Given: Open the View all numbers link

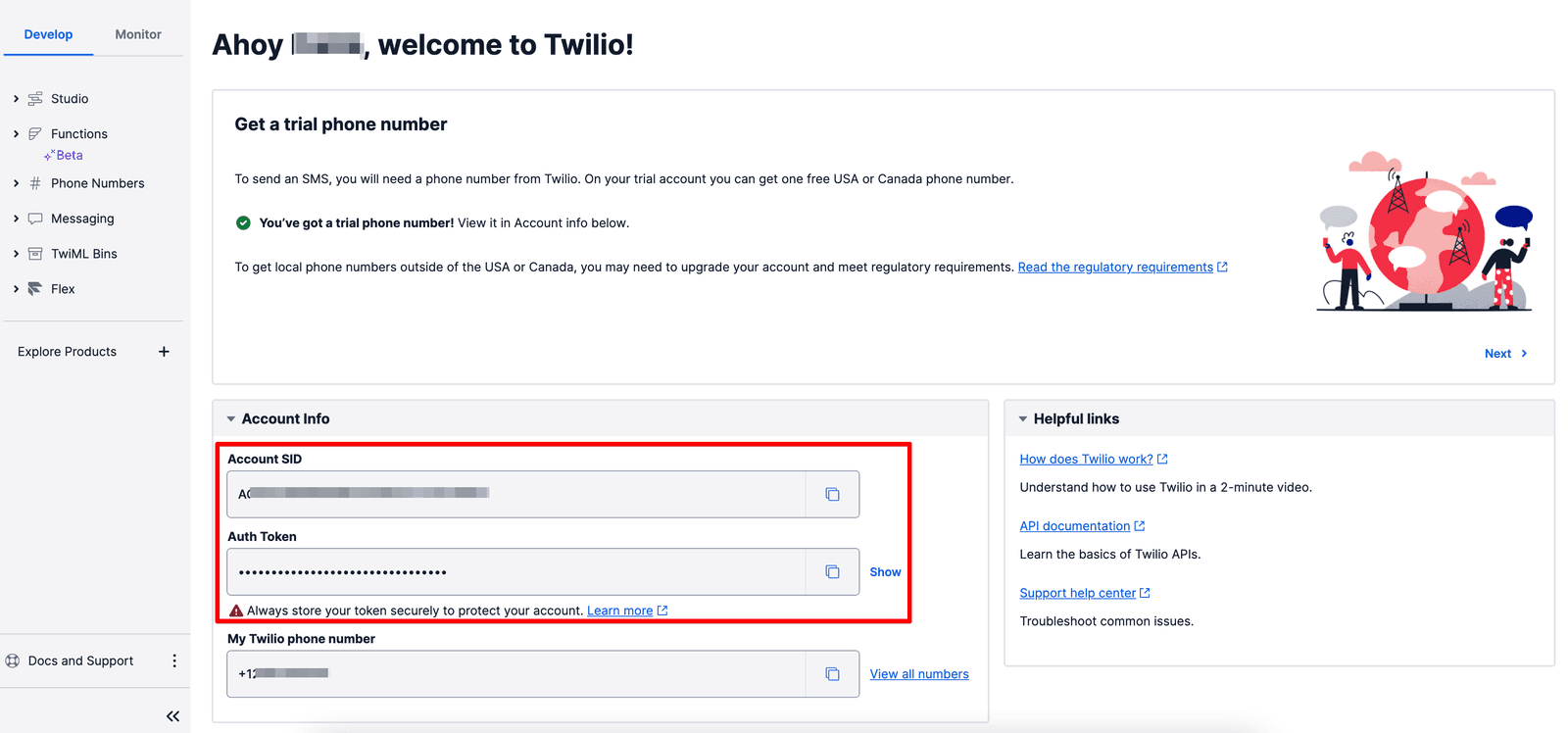Looking at the screenshot, I should tap(918, 673).
